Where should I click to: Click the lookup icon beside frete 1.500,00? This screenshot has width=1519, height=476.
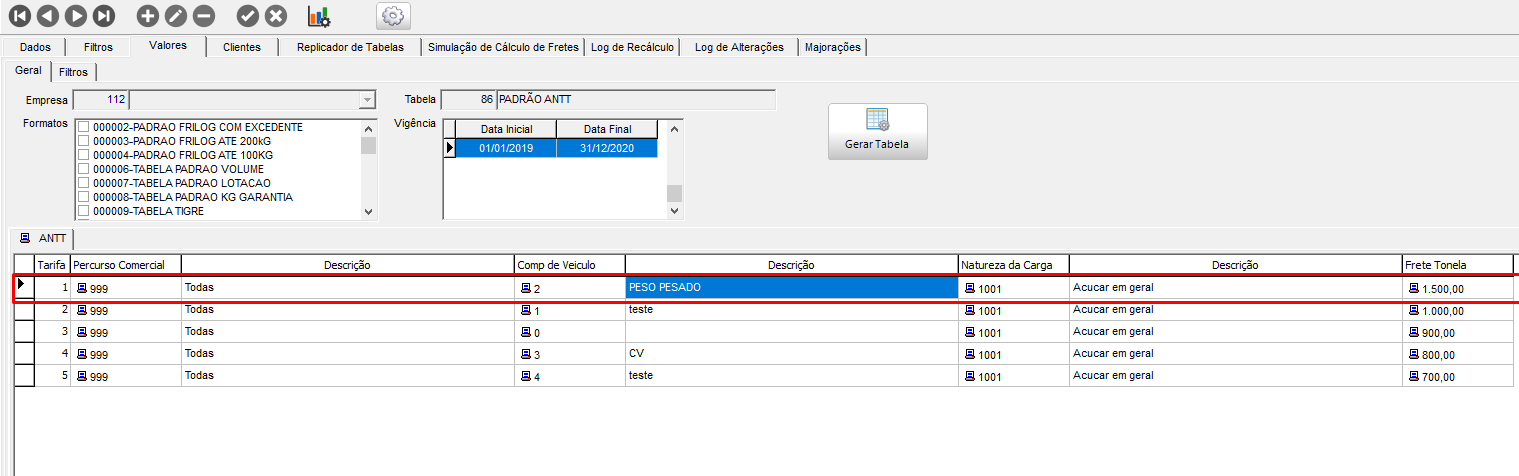[x=1414, y=288]
